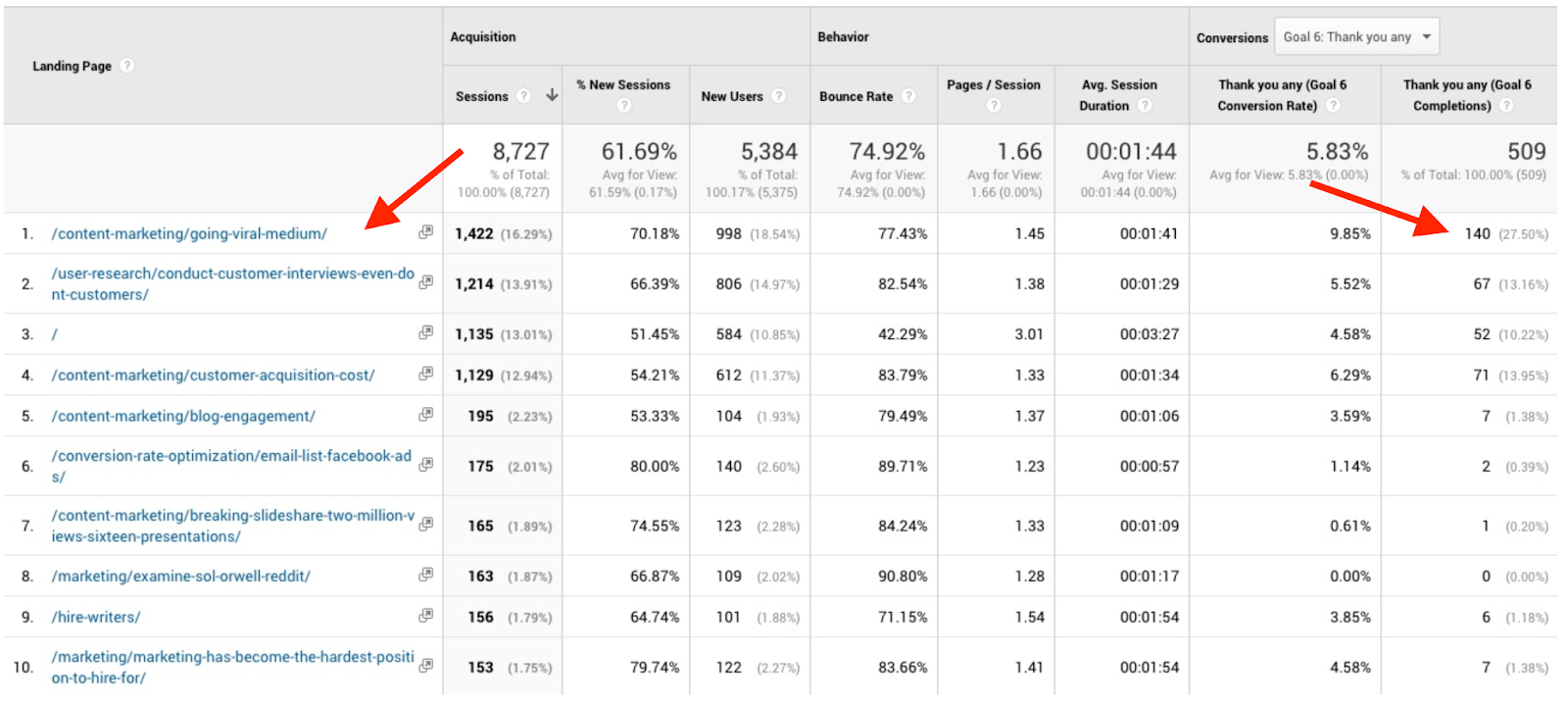The height and width of the screenshot is (702, 1568).
Task: Sort by Sessions column header
Action: [482, 96]
